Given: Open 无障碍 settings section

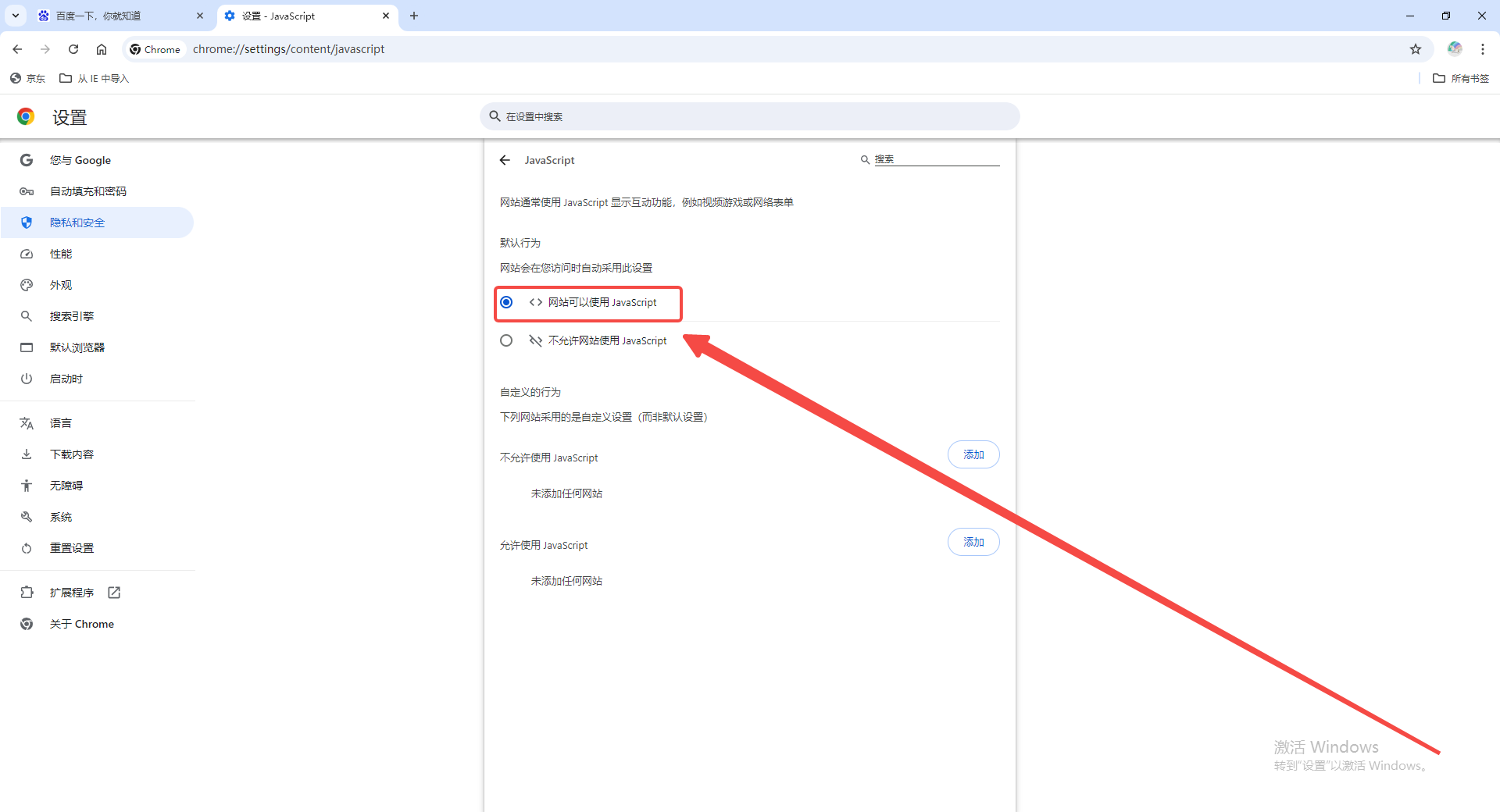Looking at the screenshot, I should click(x=97, y=486).
